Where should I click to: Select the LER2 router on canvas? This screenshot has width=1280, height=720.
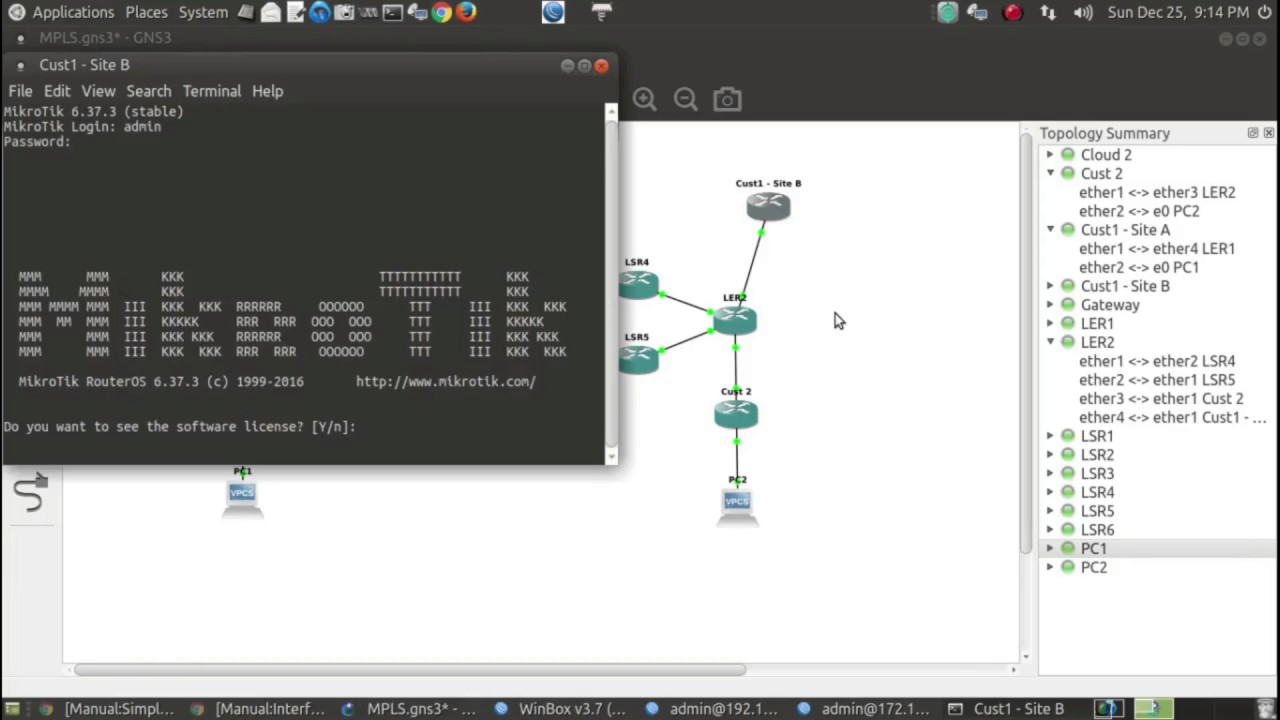click(x=735, y=320)
